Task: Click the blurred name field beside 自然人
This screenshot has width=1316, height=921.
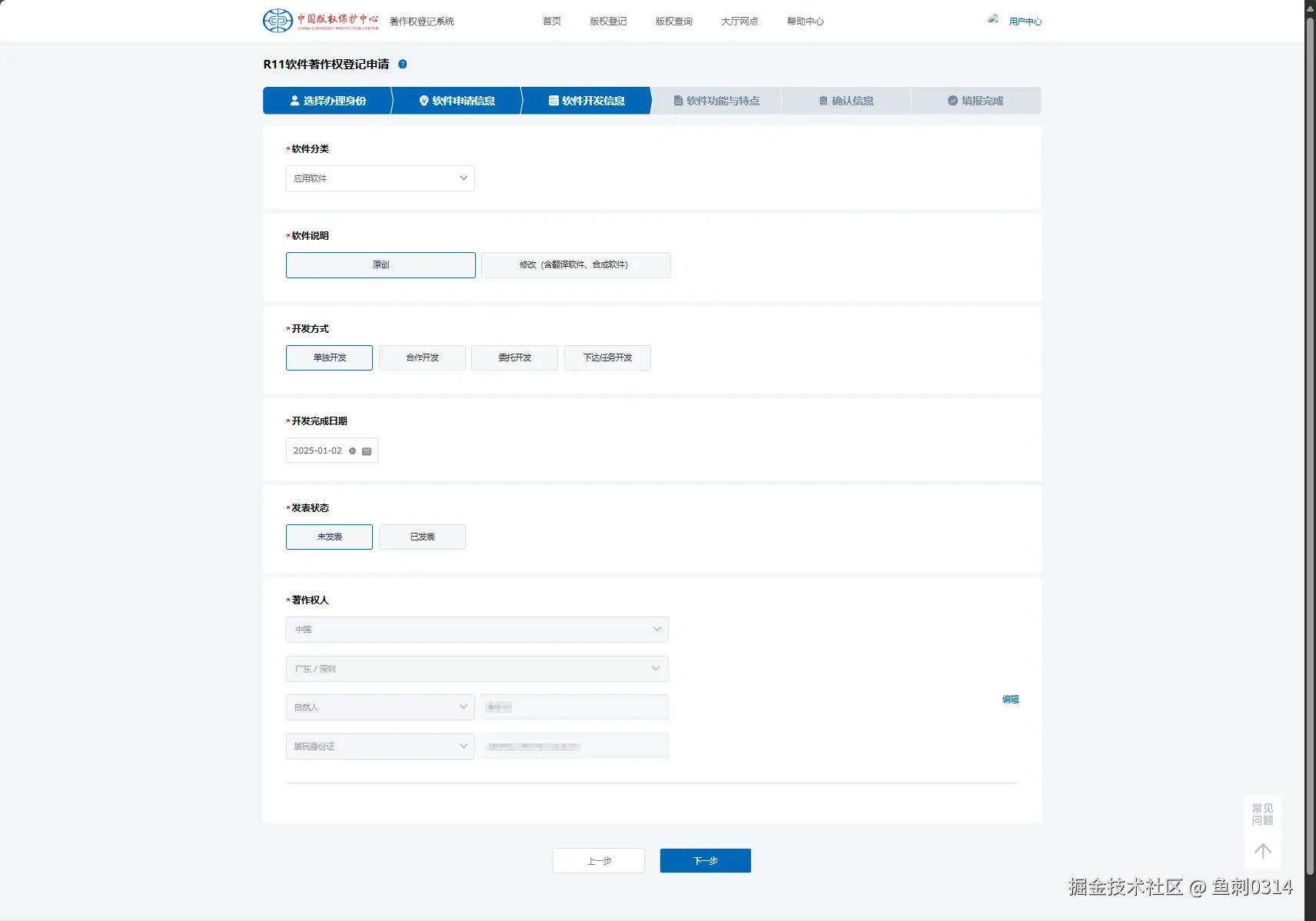Action: pos(574,707)
